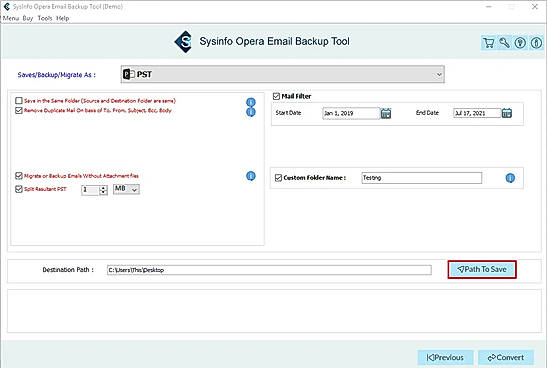Open the Tools menu
This screenshot has height=368, width=547.
45,18
